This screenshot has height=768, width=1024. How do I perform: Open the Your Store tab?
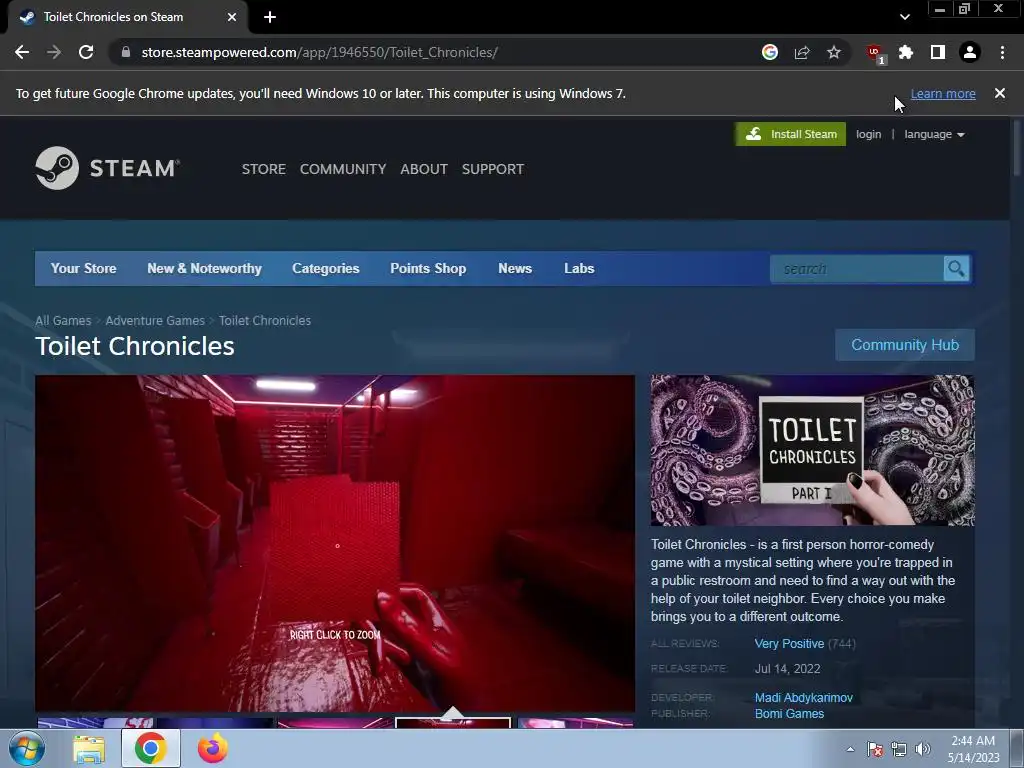click(x=84, y=268)
